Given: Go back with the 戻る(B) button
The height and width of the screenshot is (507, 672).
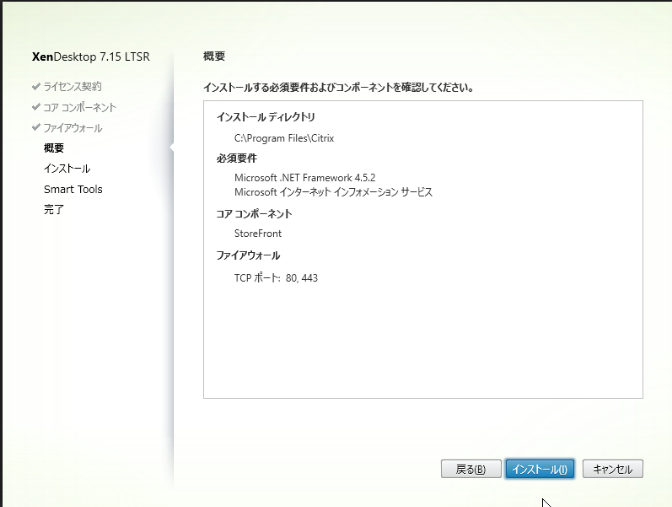Looking at the screenshot, I should pyautogui.click(x=471, y=469).
